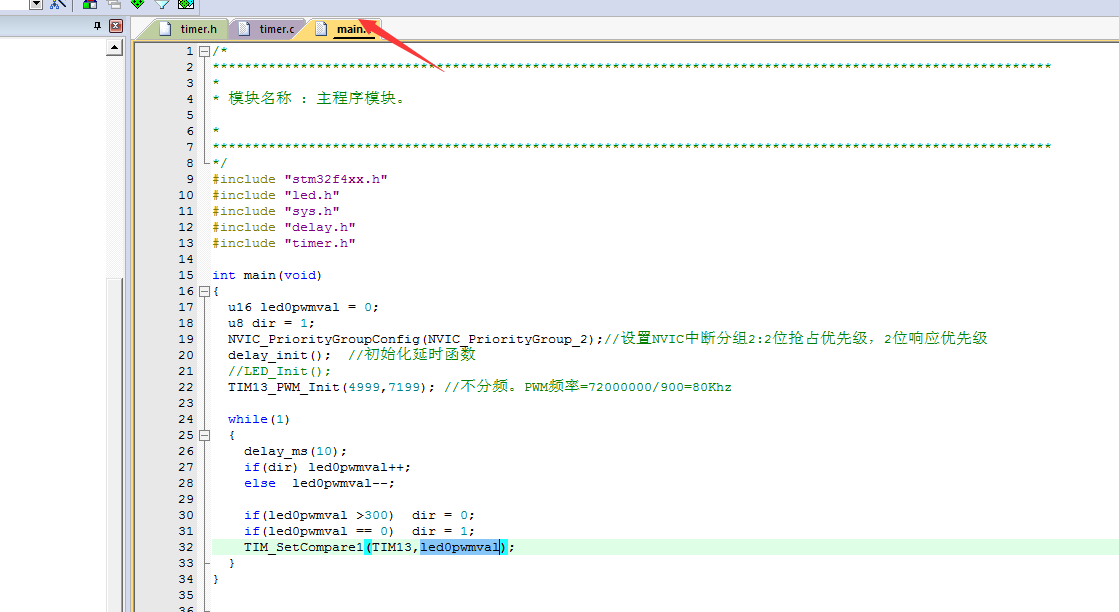Click the file icon on timer.c tab
Screen dimensions: 1119x612
[x=244, y=29]
